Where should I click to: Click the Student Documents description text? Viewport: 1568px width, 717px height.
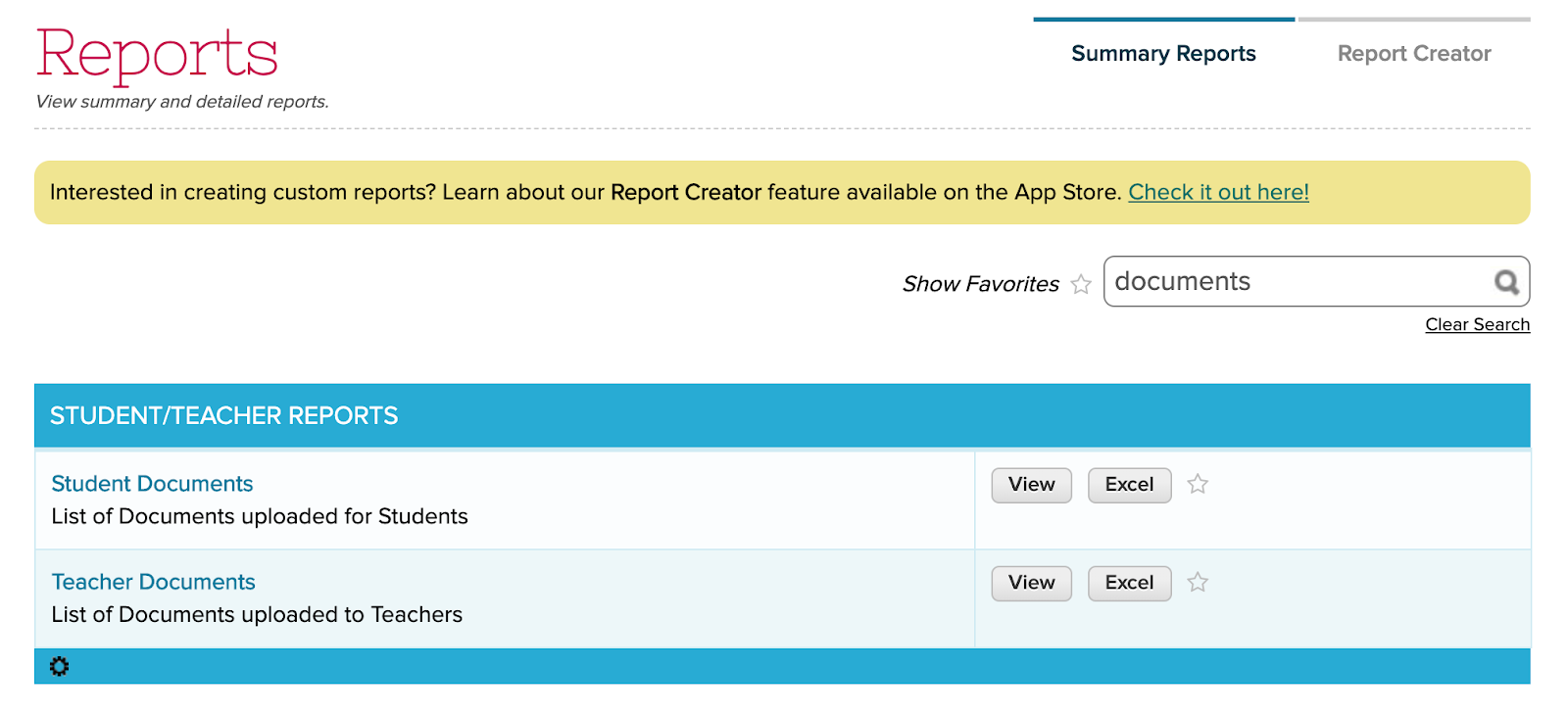260,516
